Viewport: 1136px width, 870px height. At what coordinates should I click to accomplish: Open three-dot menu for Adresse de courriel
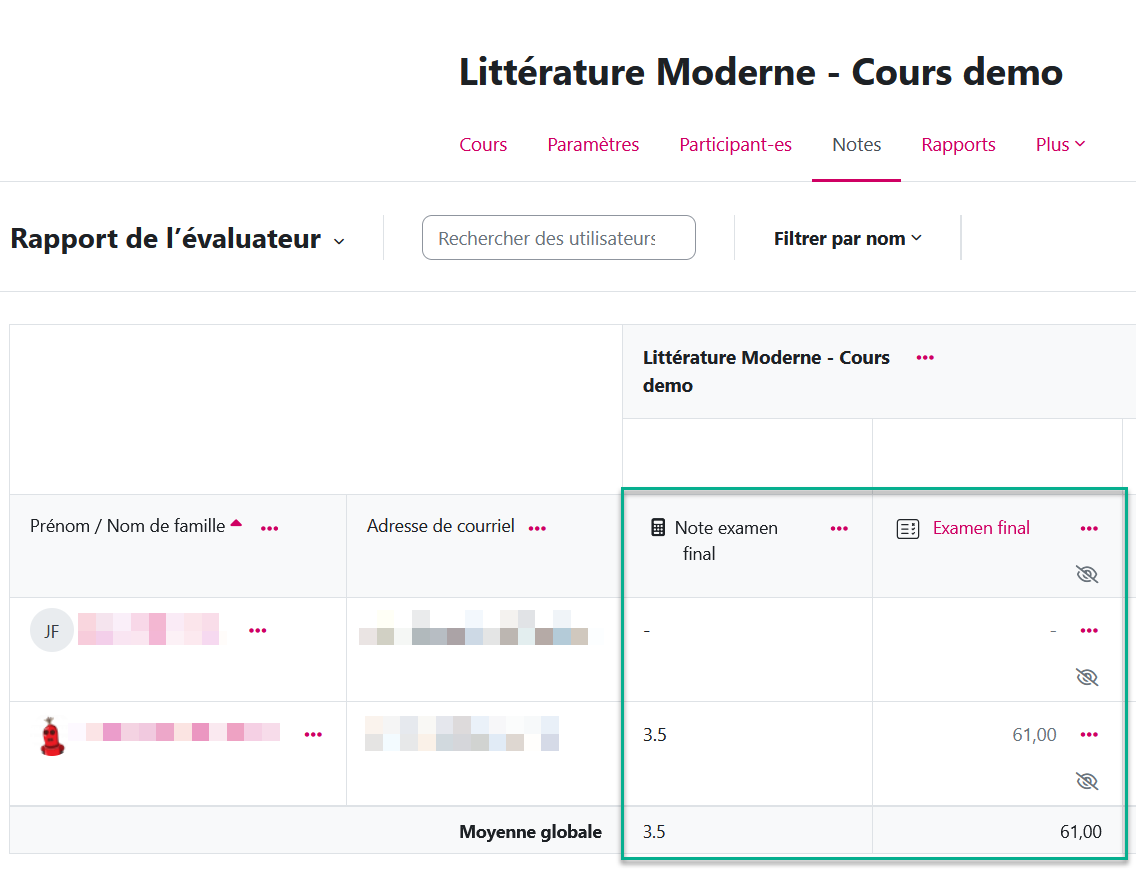(537, 527)
